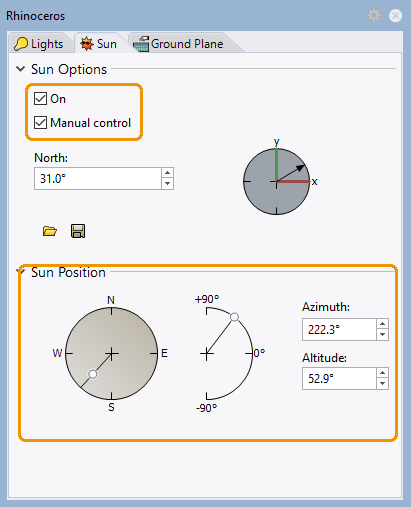
Task: Uncheck the On checkbox
Action: coord(40,99)
